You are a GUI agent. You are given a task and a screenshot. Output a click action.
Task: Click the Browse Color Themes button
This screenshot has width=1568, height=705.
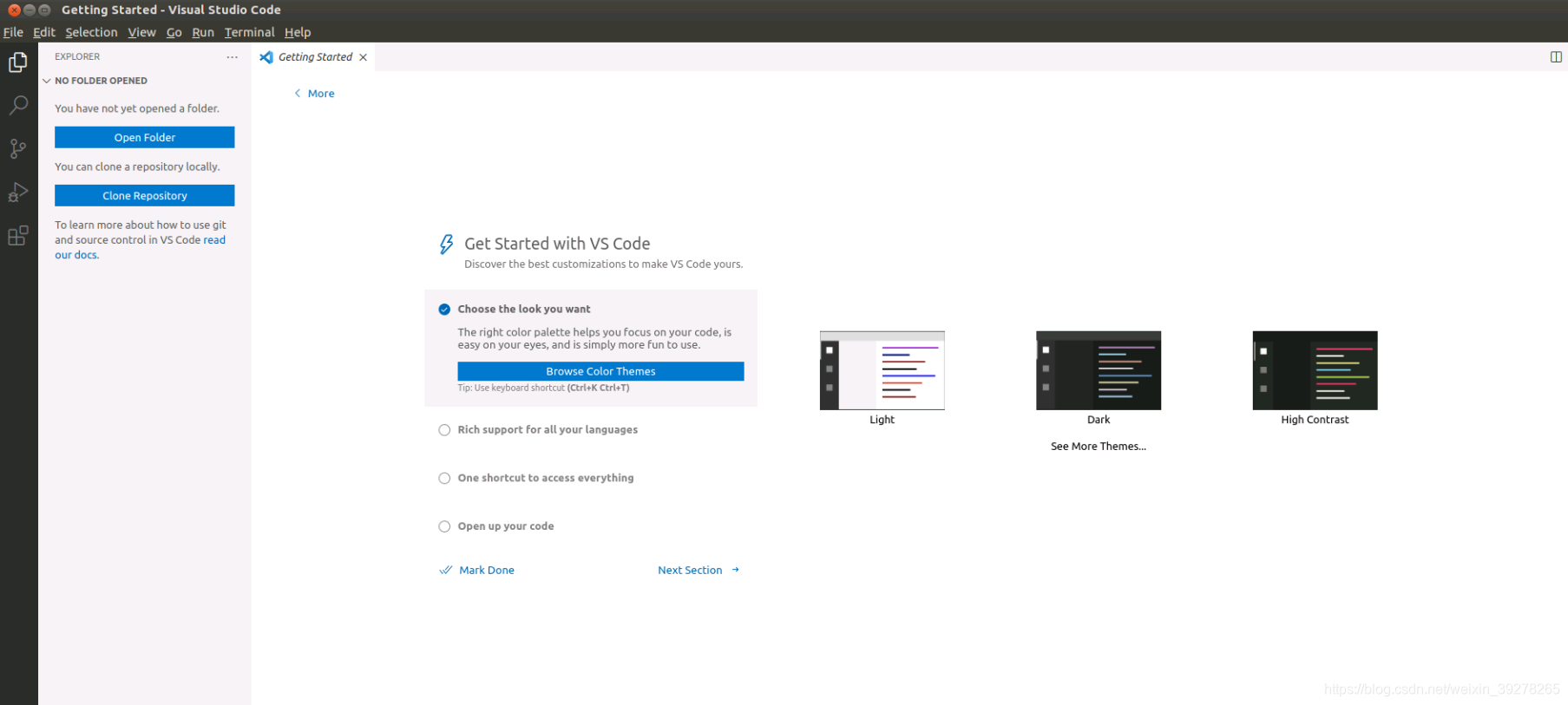(600, 371)
